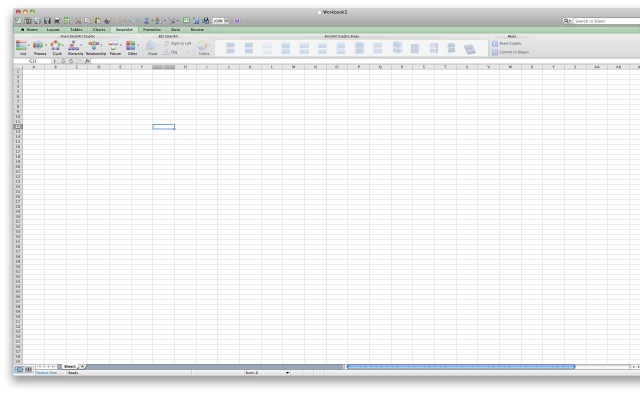Select row 12 header
The width and height of the screenshot is (640, 394).
[x=18, y=127]
